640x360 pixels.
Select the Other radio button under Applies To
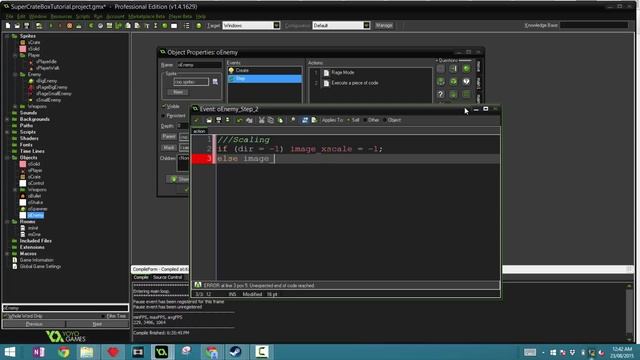pyautogui.click(x=365, y=120)
